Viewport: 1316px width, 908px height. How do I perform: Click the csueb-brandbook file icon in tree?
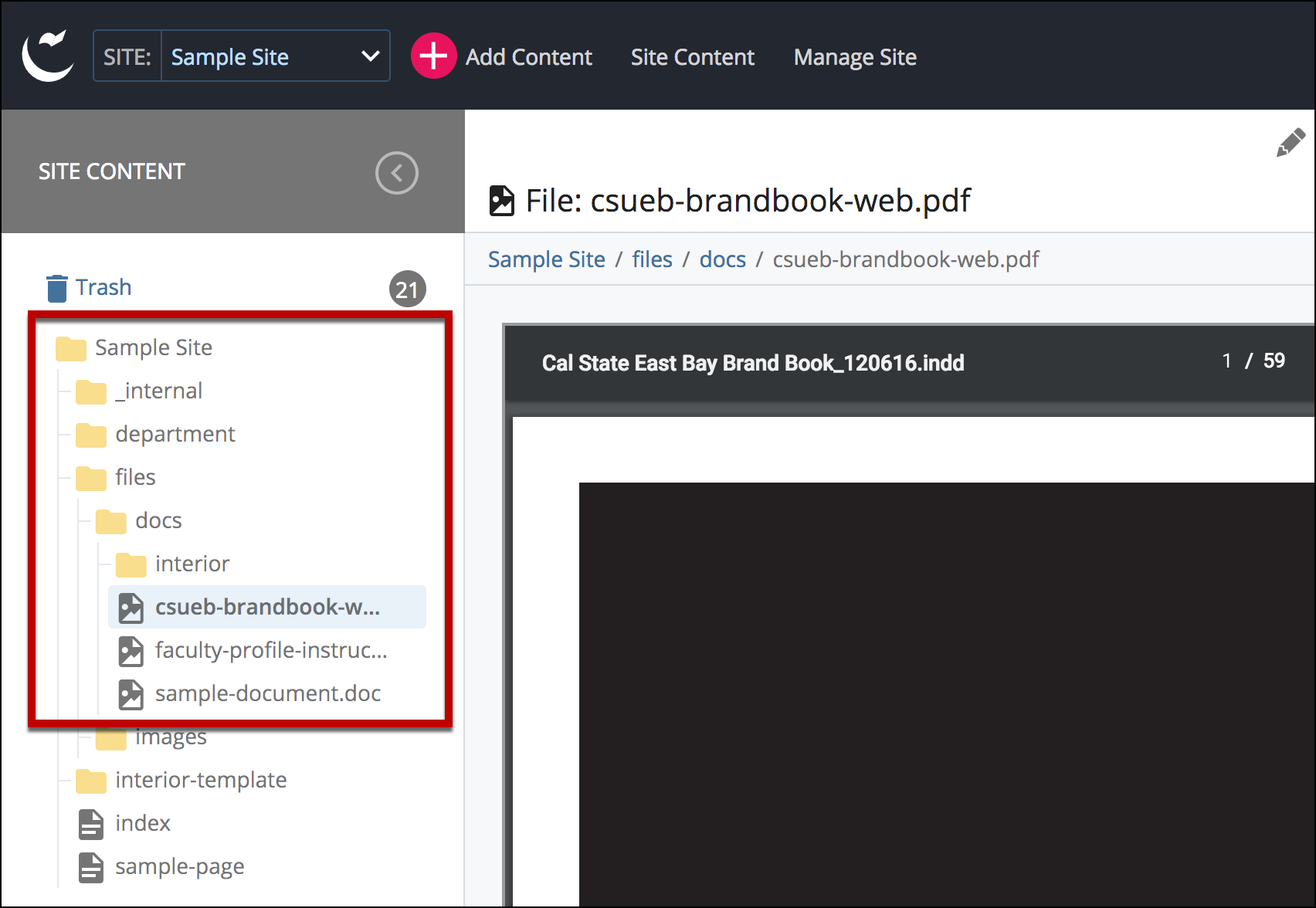point(131,608)
